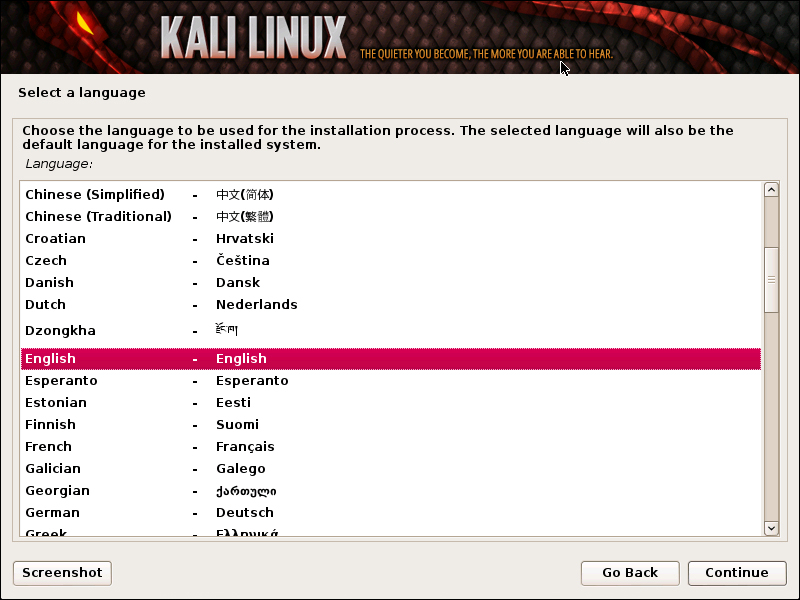Select Dutch language entry

tap(391, 304)
